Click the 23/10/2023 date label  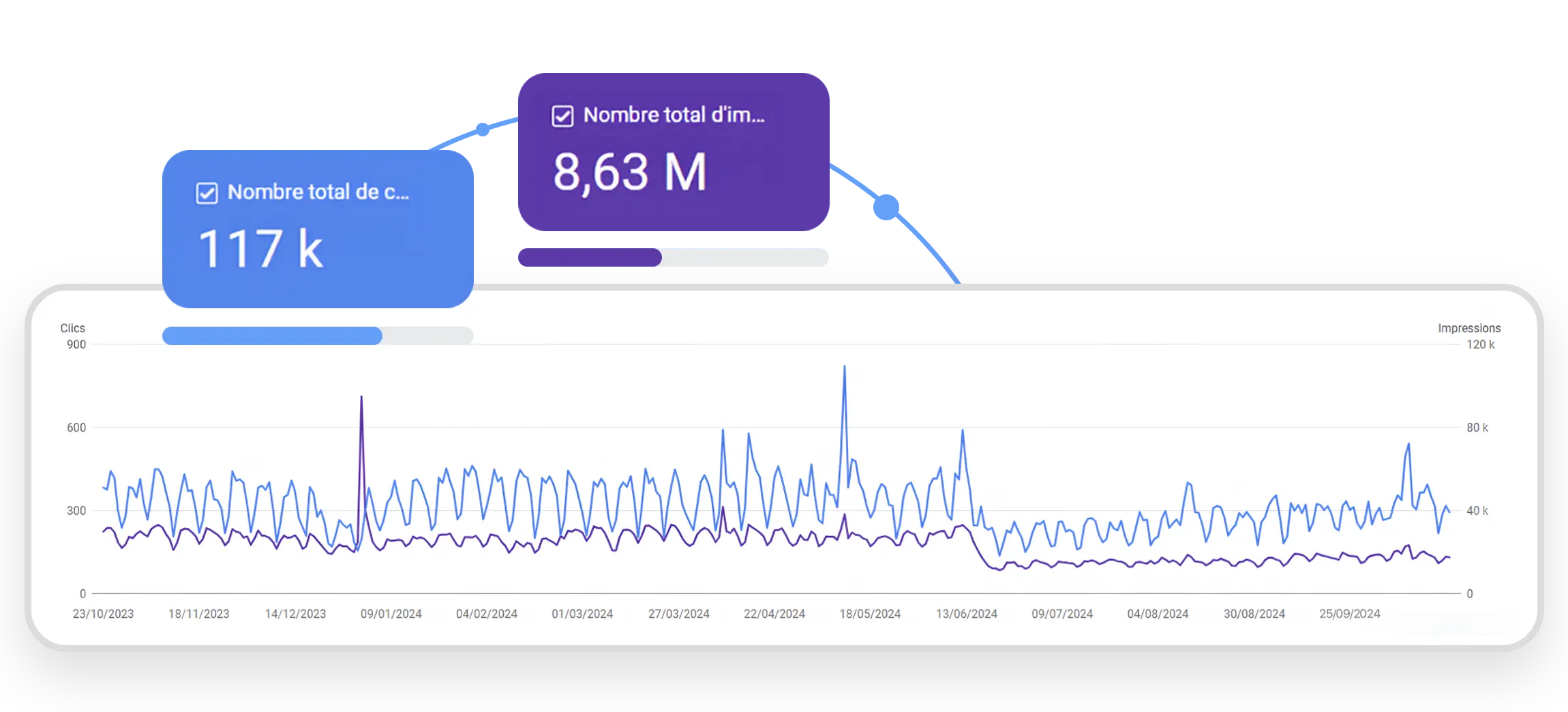point(103,614)
